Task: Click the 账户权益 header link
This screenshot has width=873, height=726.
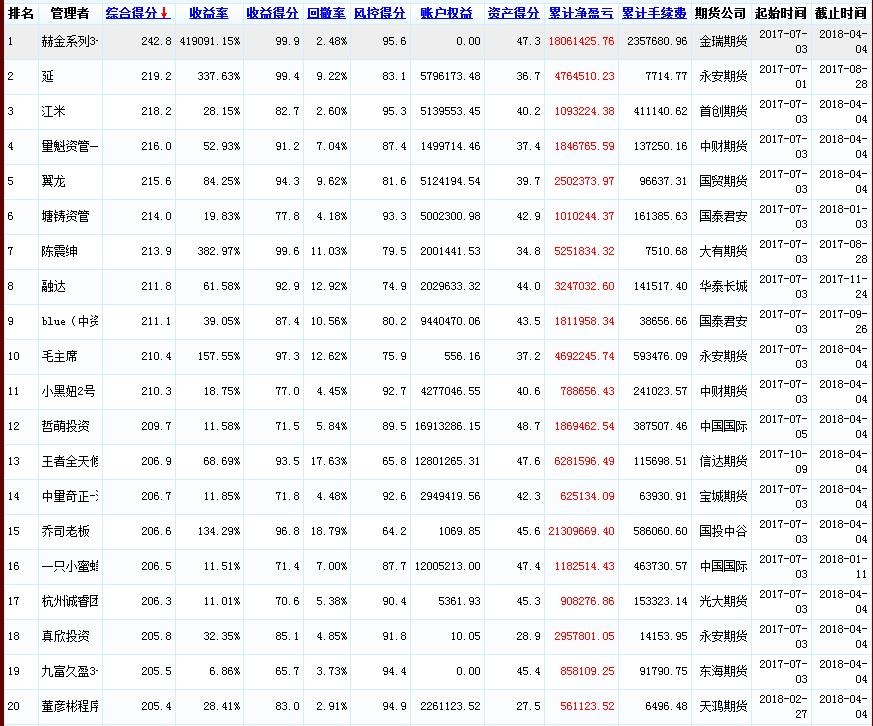Action: click(446, 14)
